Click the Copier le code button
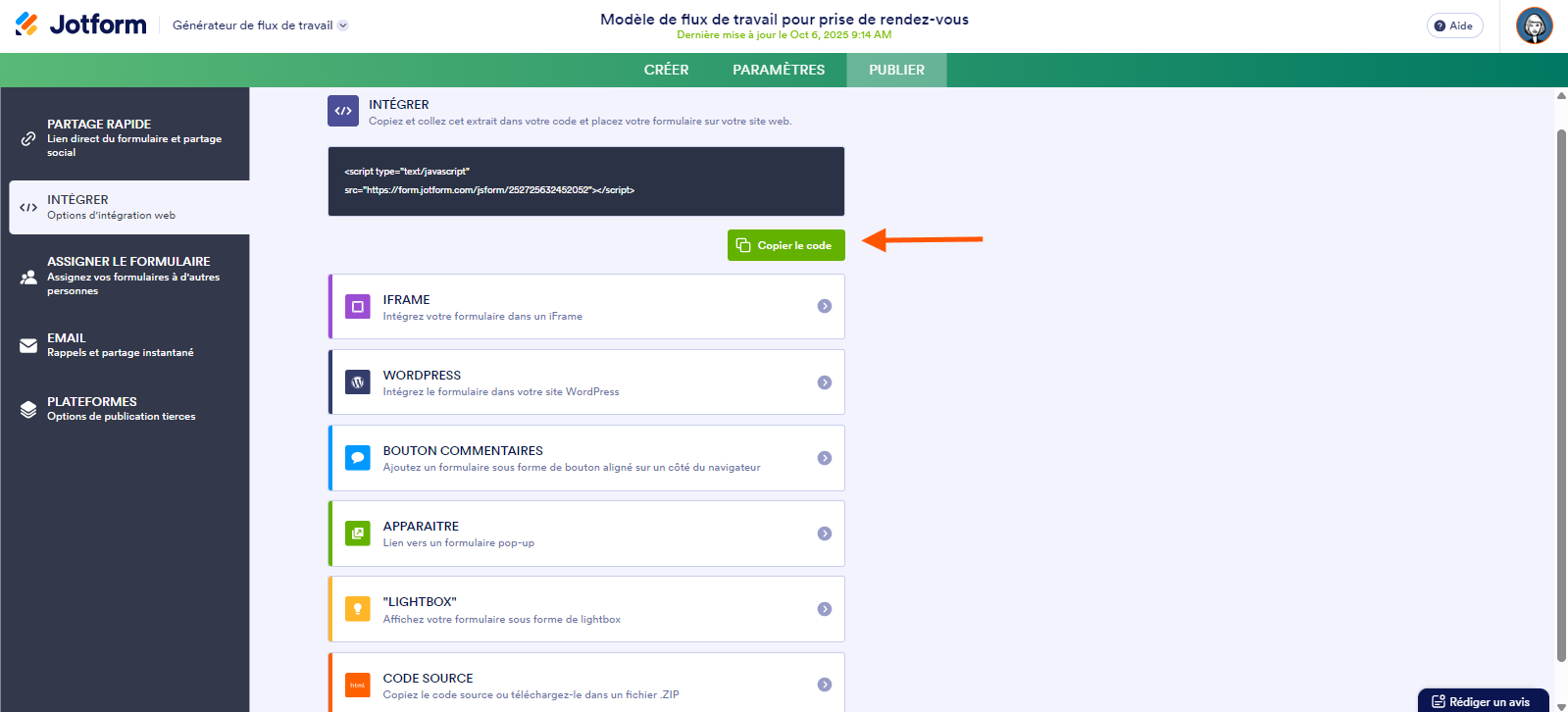Screen dimensions: 1568x712 click(x=785, y=245)
